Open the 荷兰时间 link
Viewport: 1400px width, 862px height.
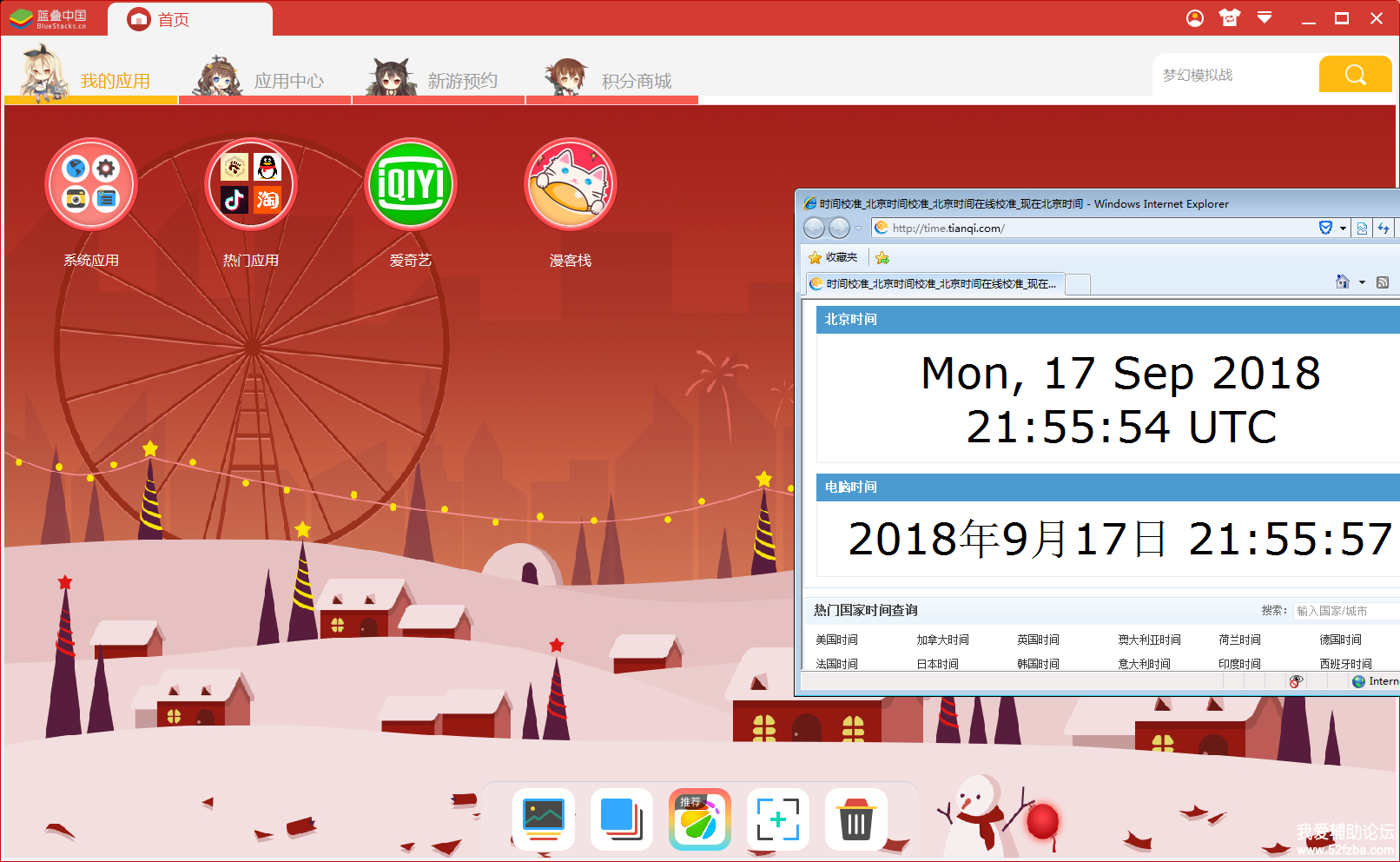[x=1239, y=640]
